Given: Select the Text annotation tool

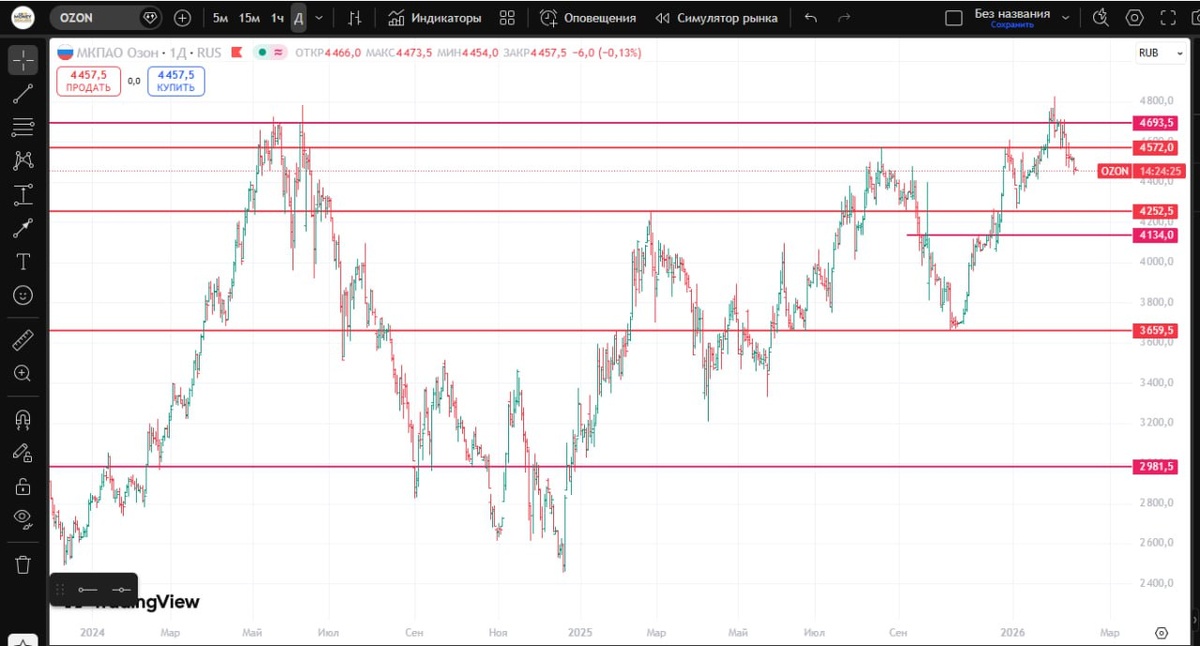Looking at the screenshot, I should click(x=23, y=262).
